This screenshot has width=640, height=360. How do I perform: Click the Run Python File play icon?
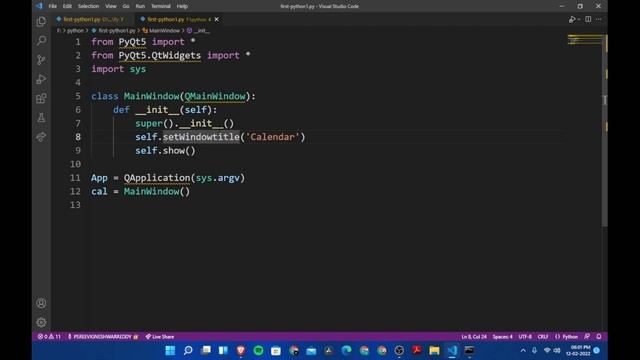(x=572, y=19)
